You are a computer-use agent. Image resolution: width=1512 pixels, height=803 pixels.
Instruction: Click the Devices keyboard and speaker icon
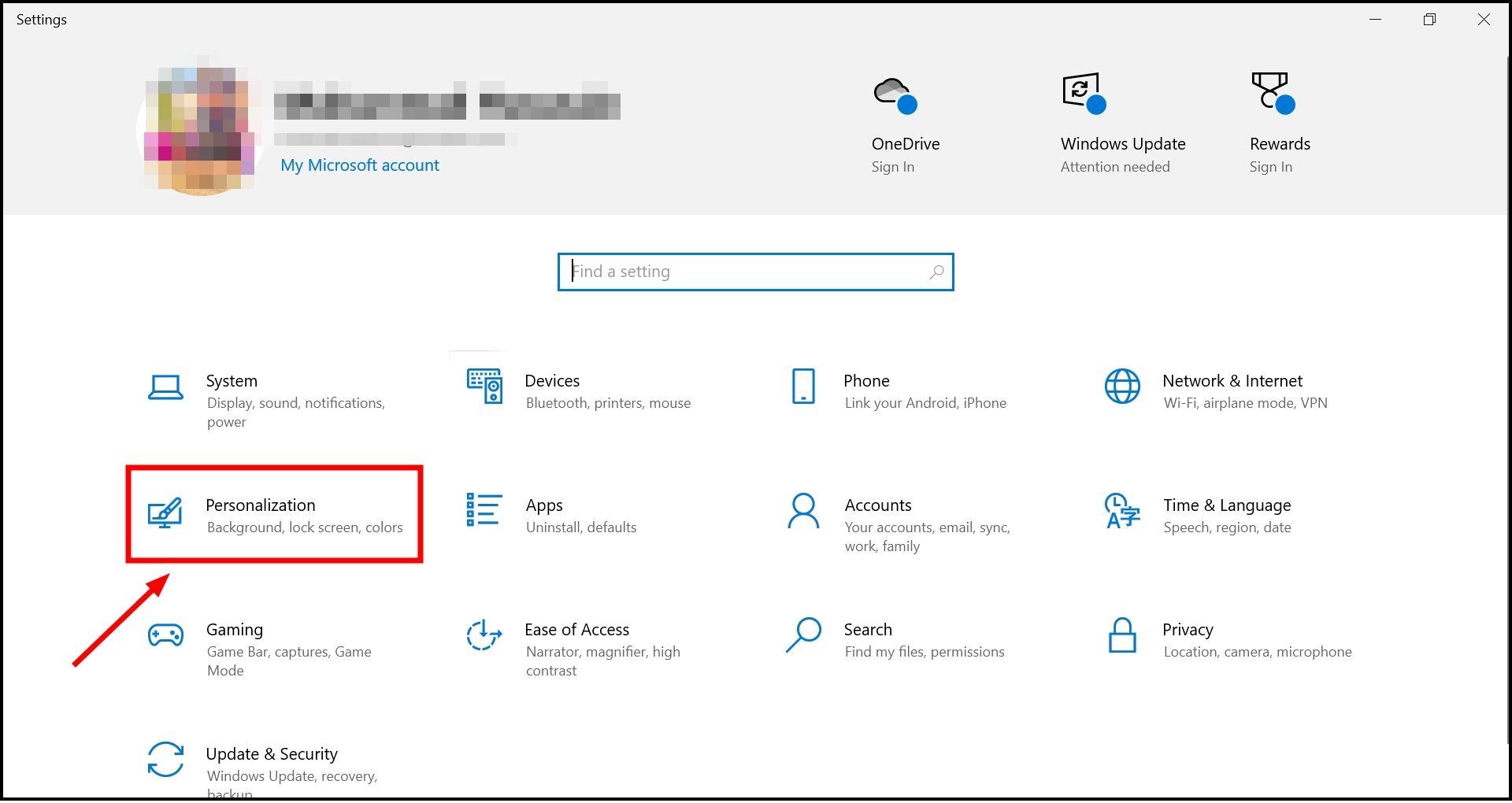[484, 386]
